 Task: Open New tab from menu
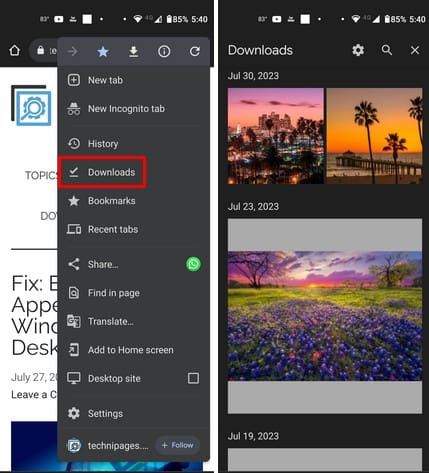(134, 80)
